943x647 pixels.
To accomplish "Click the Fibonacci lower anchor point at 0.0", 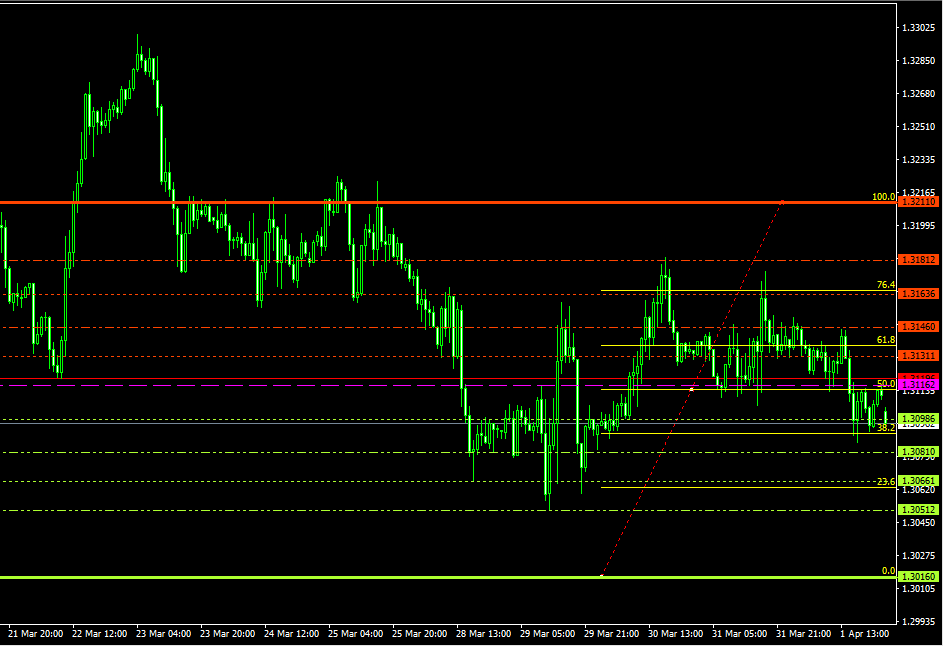I will [x=602, y=576].
